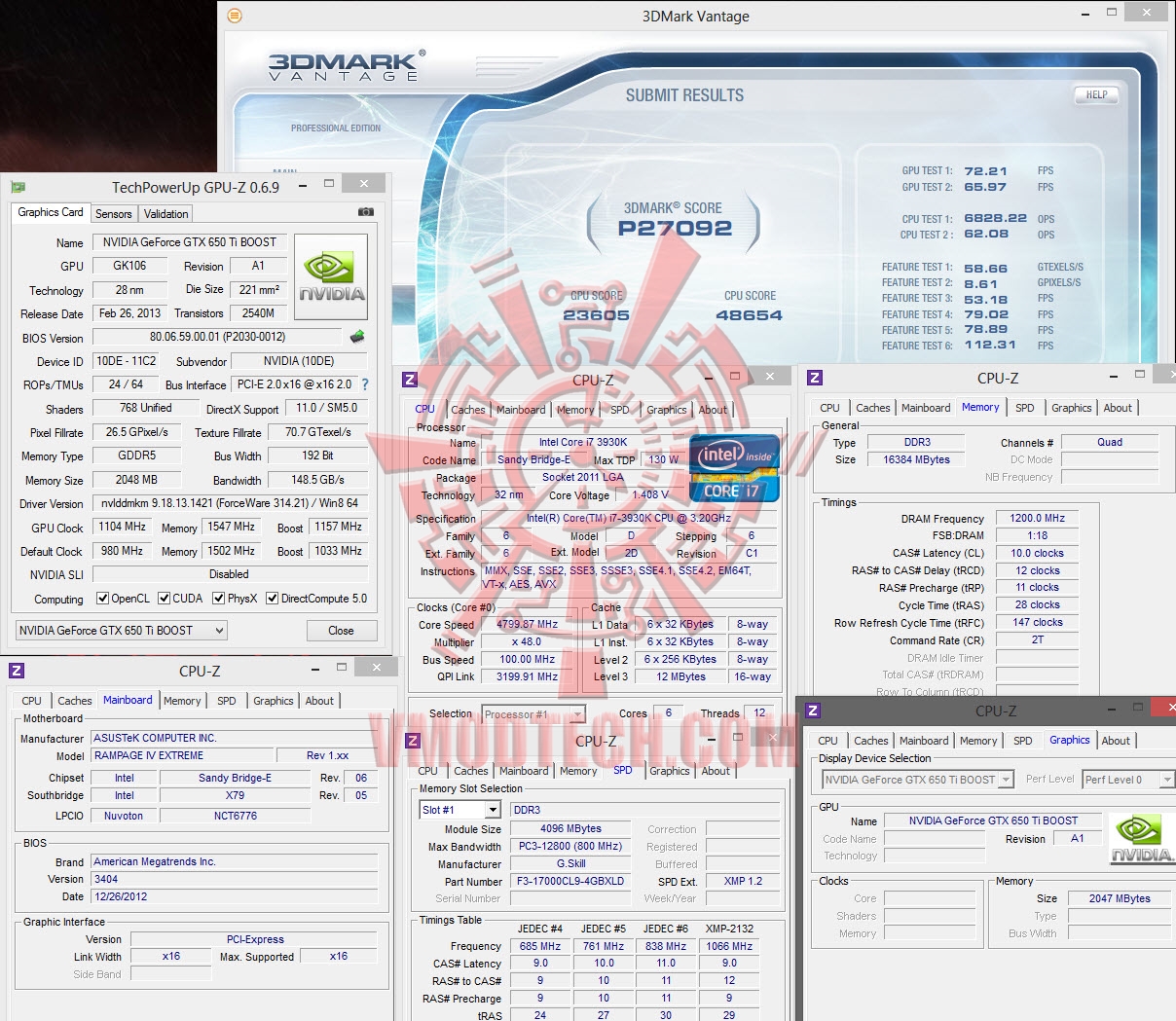Click the Intel Core i7 badge in CPU-Z
Viewport: 1176px width, 1021px height.
[x=735, y=468]
